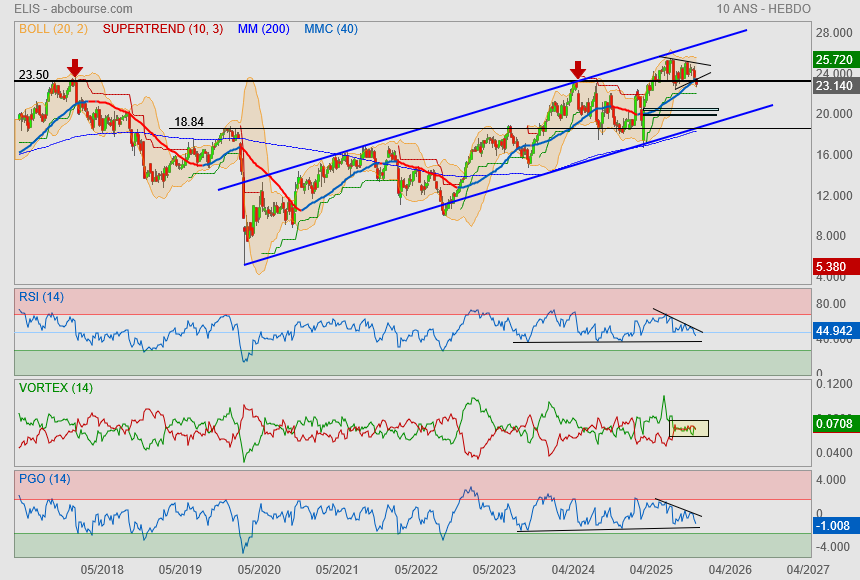Viewport: 860px width, 580px height.
Task: Click the green 25.720 price tag
Action: pos(835,59)
